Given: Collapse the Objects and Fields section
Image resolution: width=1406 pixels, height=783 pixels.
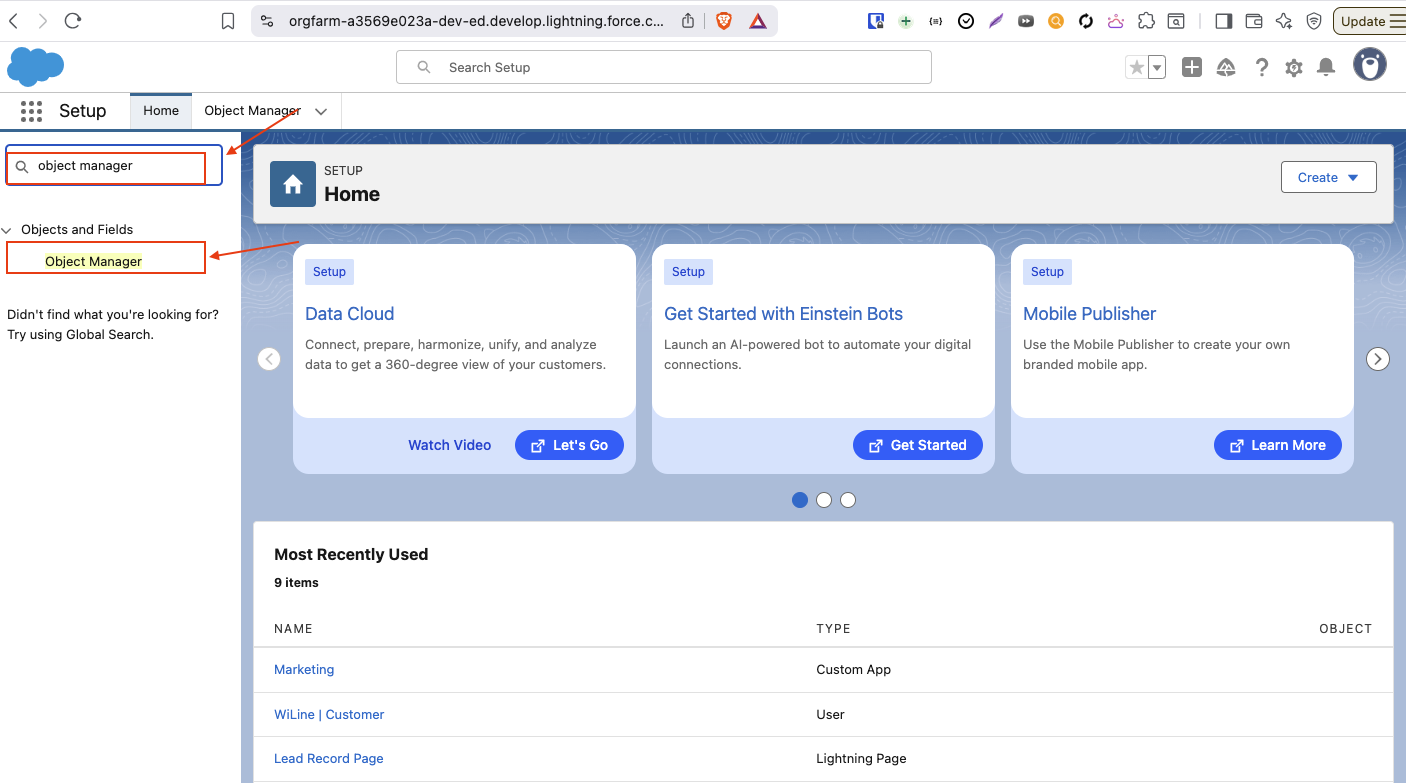Looking at the screenshot, I should tap(7, 230).
